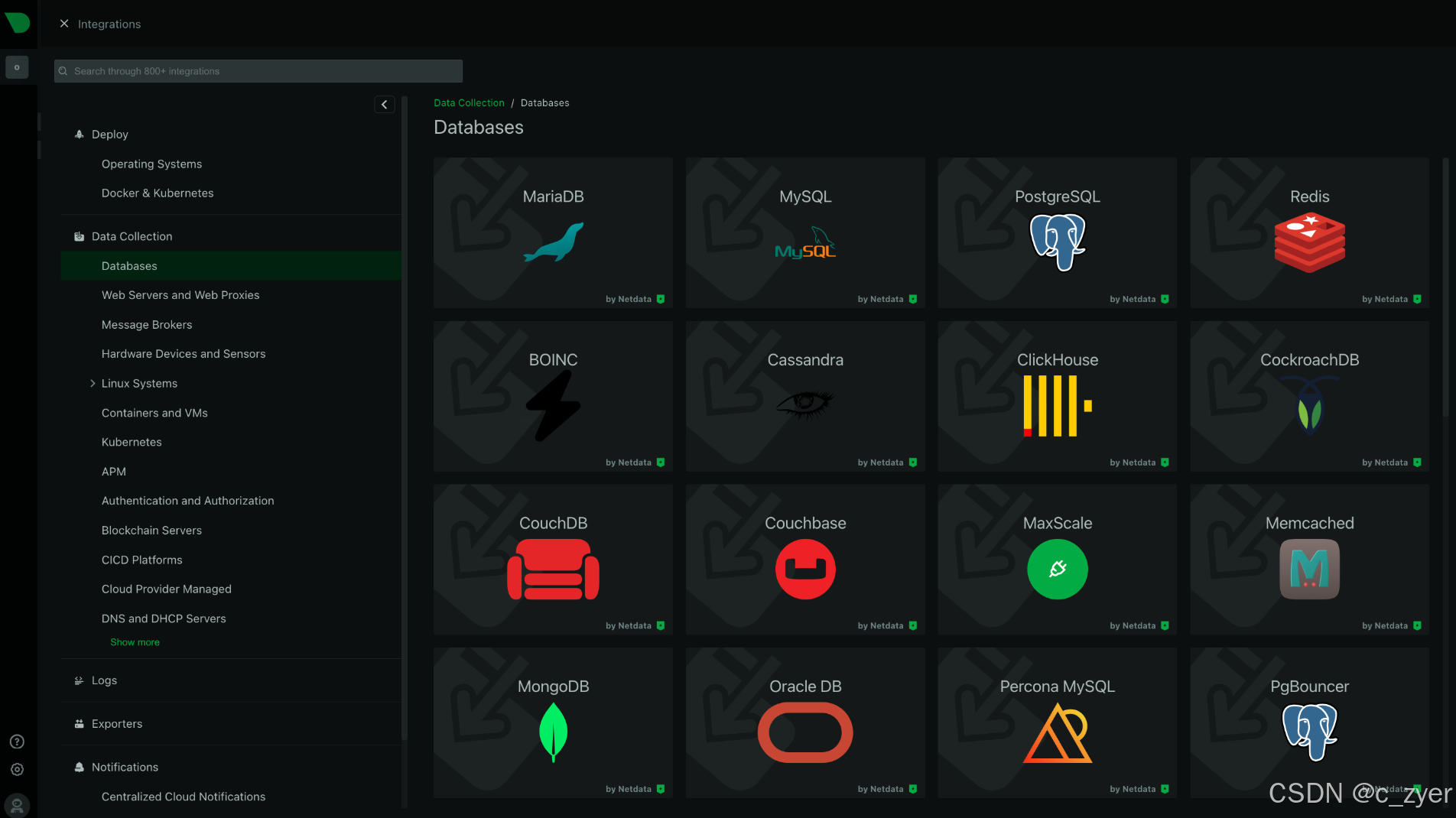Click Show more under DNS servers

click(x=135, y=642)
